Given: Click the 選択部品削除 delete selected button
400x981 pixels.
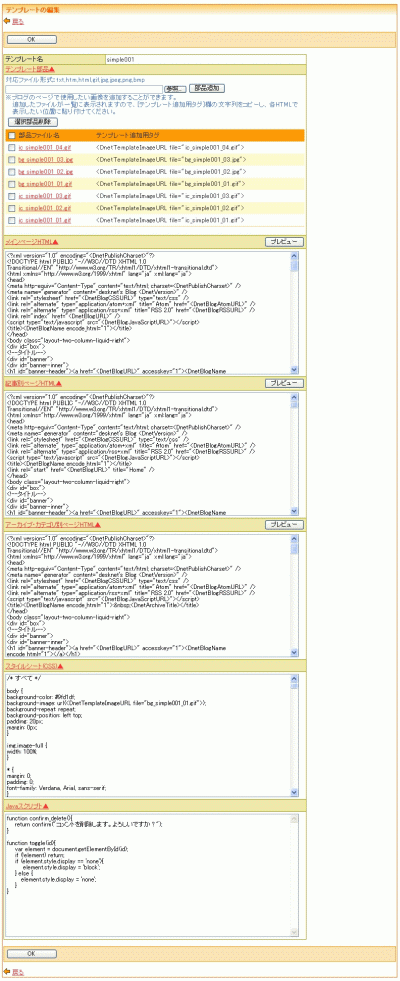Looking at the screenshot, I should (32, 121).
